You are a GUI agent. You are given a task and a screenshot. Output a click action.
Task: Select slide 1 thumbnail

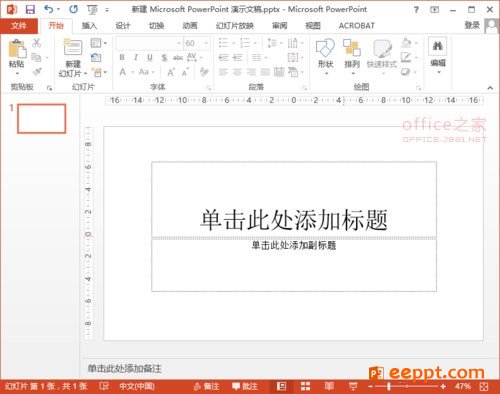pos(42,119)
